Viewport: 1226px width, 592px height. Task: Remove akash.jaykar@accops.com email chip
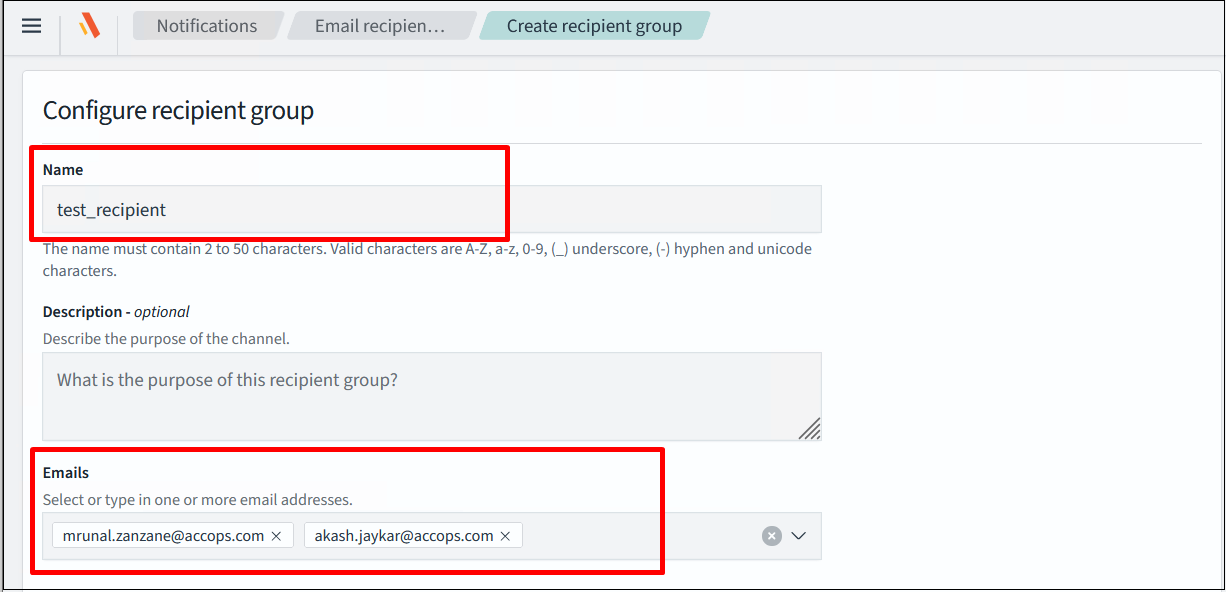pos(505,536)
